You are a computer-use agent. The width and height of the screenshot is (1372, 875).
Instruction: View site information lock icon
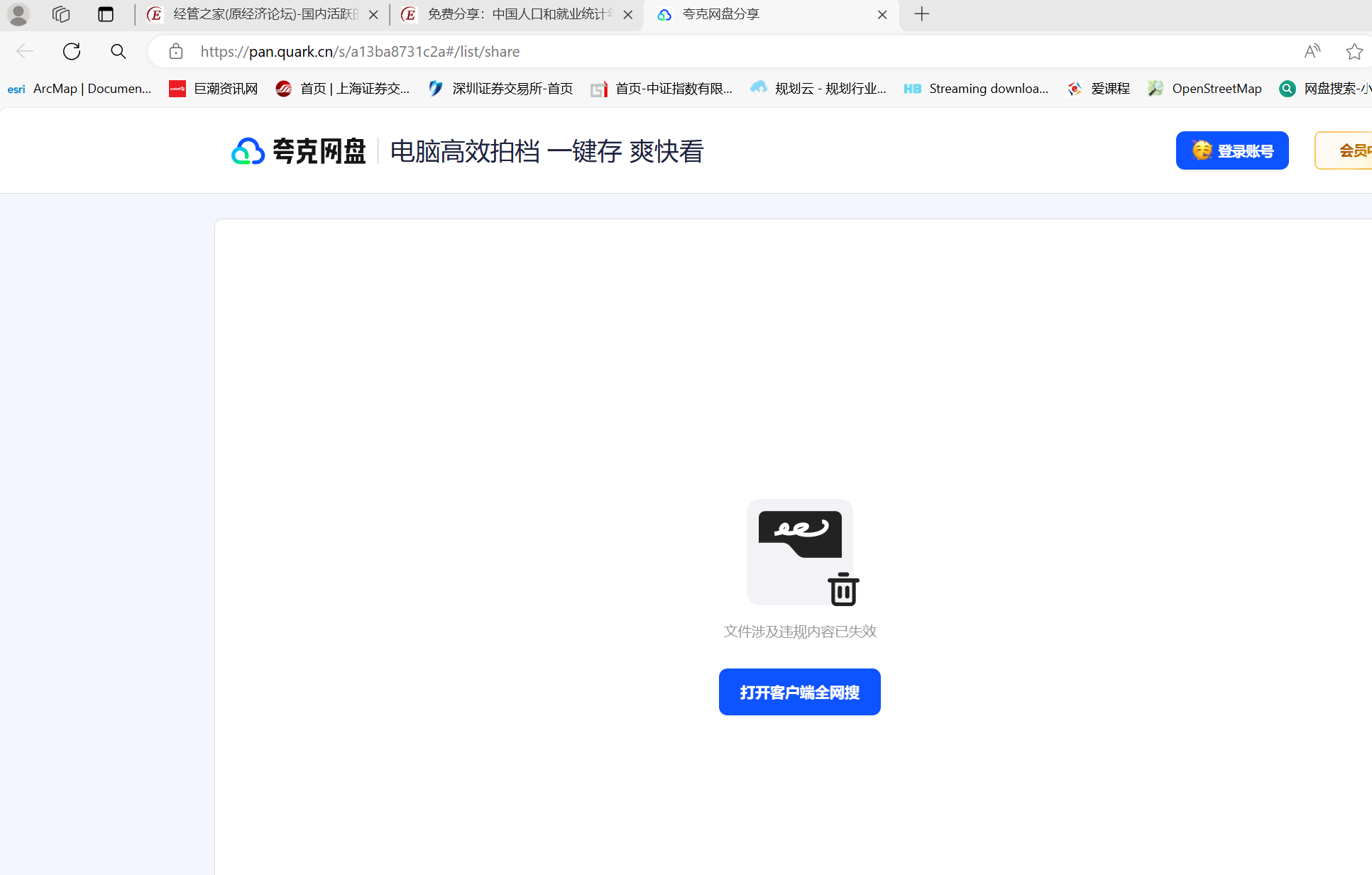176,51
